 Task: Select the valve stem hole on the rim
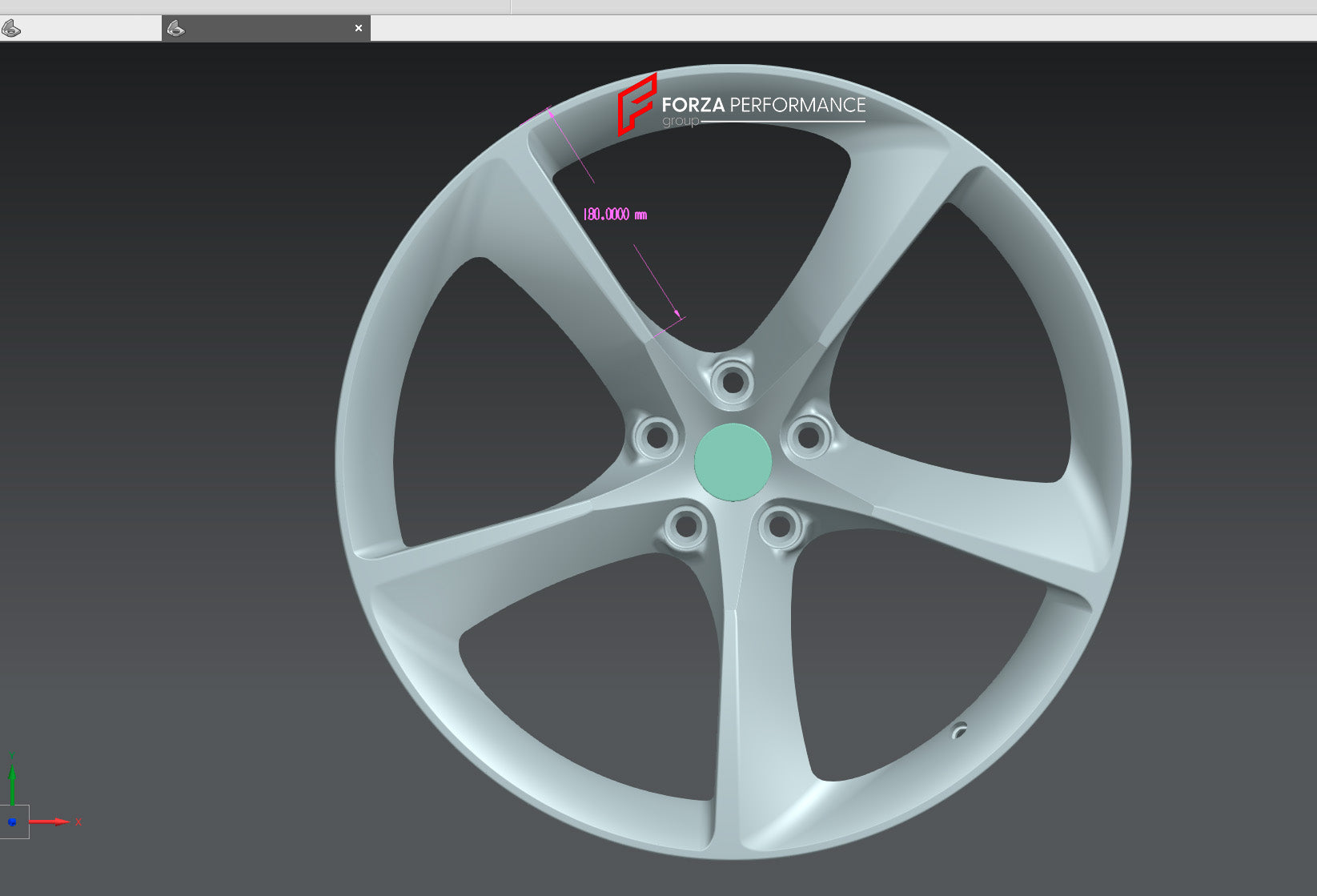[x=959, y=730]
